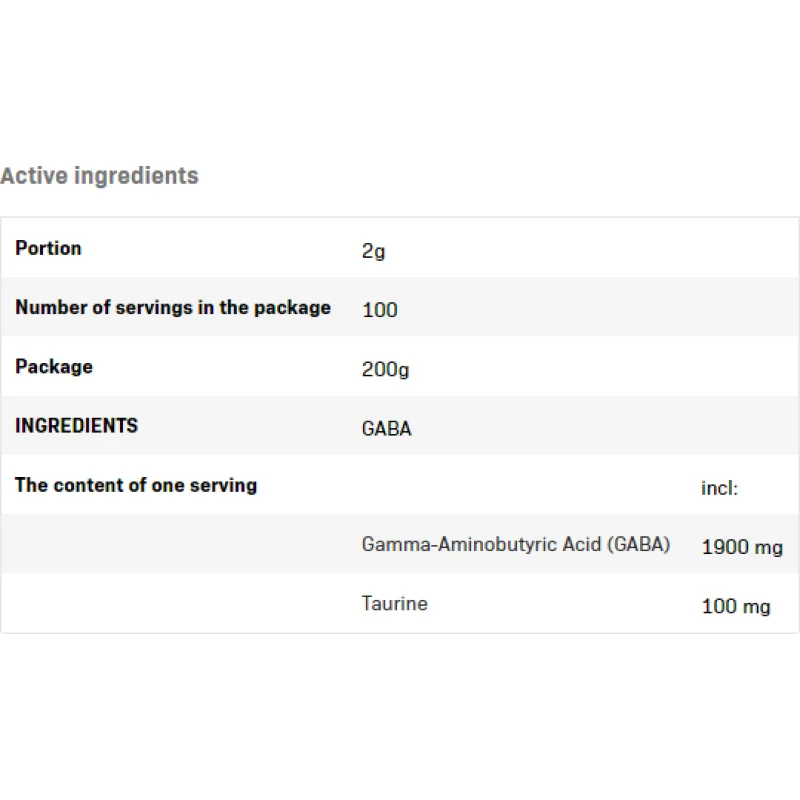Screen dimensions: 800x800
Task: Select the Number of servings label
Action: [173, 307]
